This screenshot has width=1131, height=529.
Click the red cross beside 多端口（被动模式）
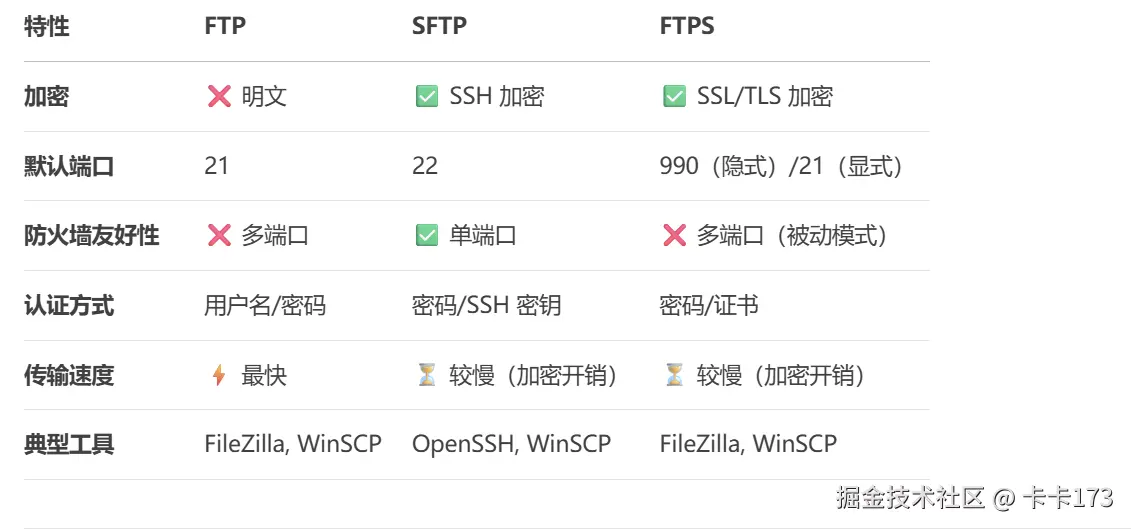674,236
